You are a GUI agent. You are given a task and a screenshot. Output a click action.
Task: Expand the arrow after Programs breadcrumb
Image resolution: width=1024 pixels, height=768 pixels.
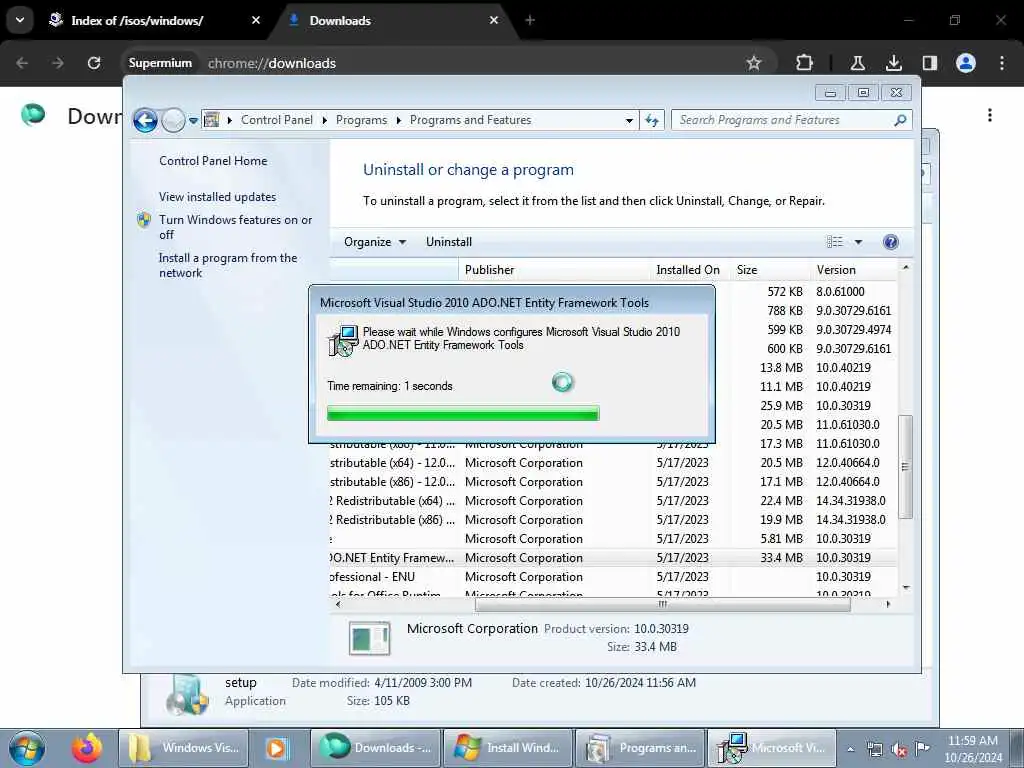tap(398, 120)
